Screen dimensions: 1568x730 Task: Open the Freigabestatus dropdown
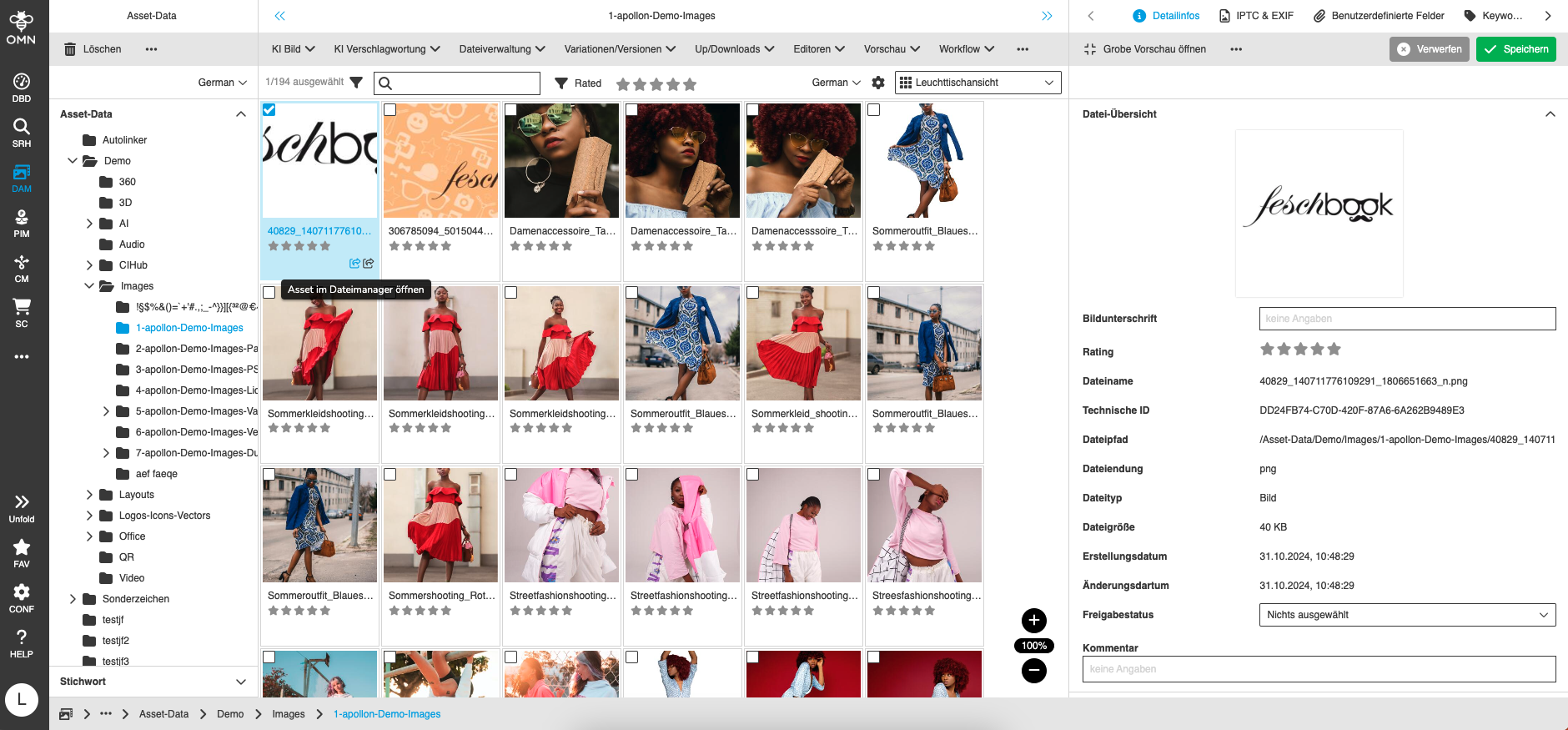pos(1406,615)
